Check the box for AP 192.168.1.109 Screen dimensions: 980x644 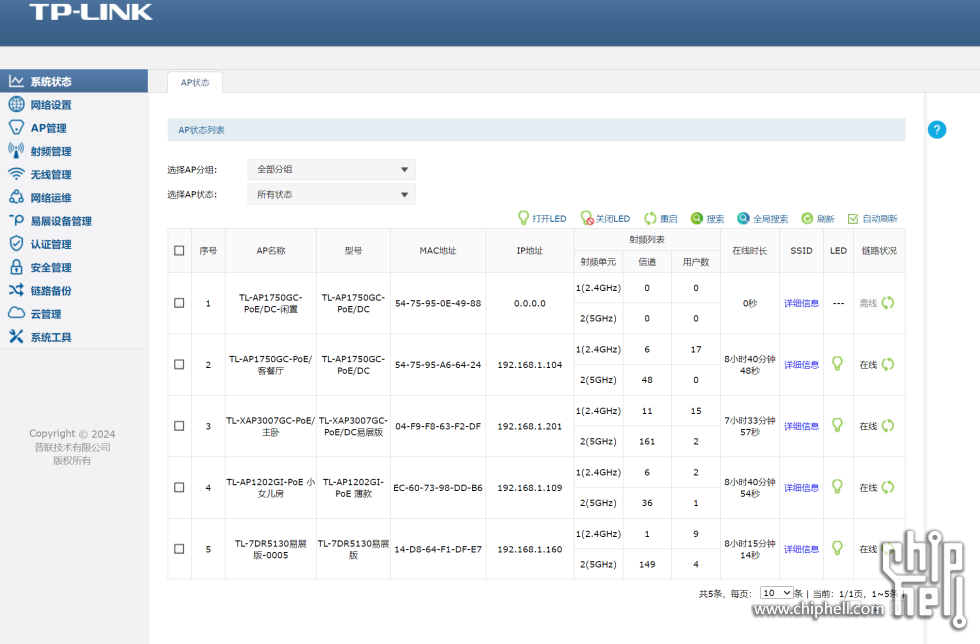pos(179,487)
